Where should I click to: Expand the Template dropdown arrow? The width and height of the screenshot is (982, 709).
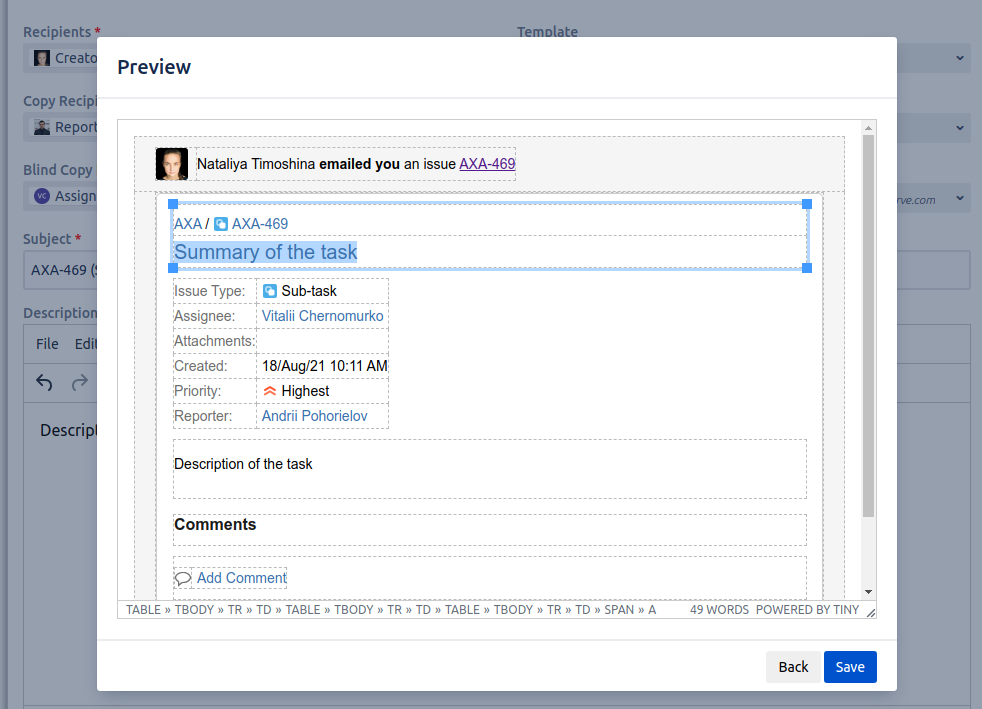(x=960, y=58)
